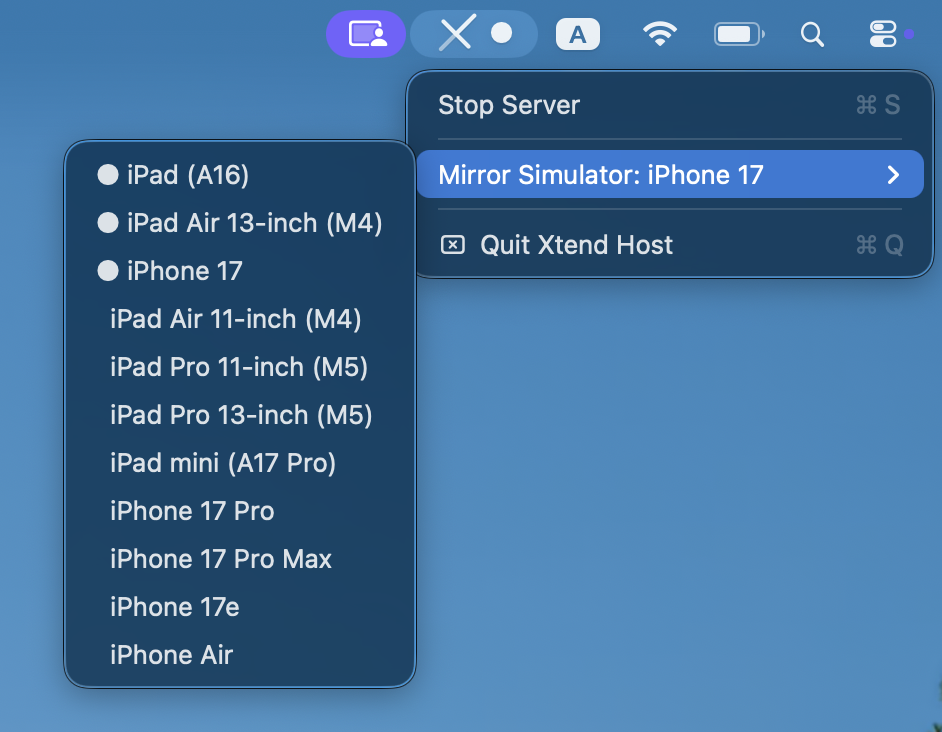Select the running iPhone 17 simulator
The image size is (942, 732).
pyautogui.click(x=240, y=271)
